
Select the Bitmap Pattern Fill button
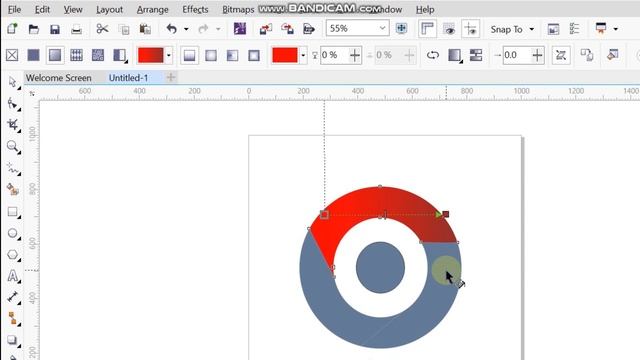(x=98, y=55)
